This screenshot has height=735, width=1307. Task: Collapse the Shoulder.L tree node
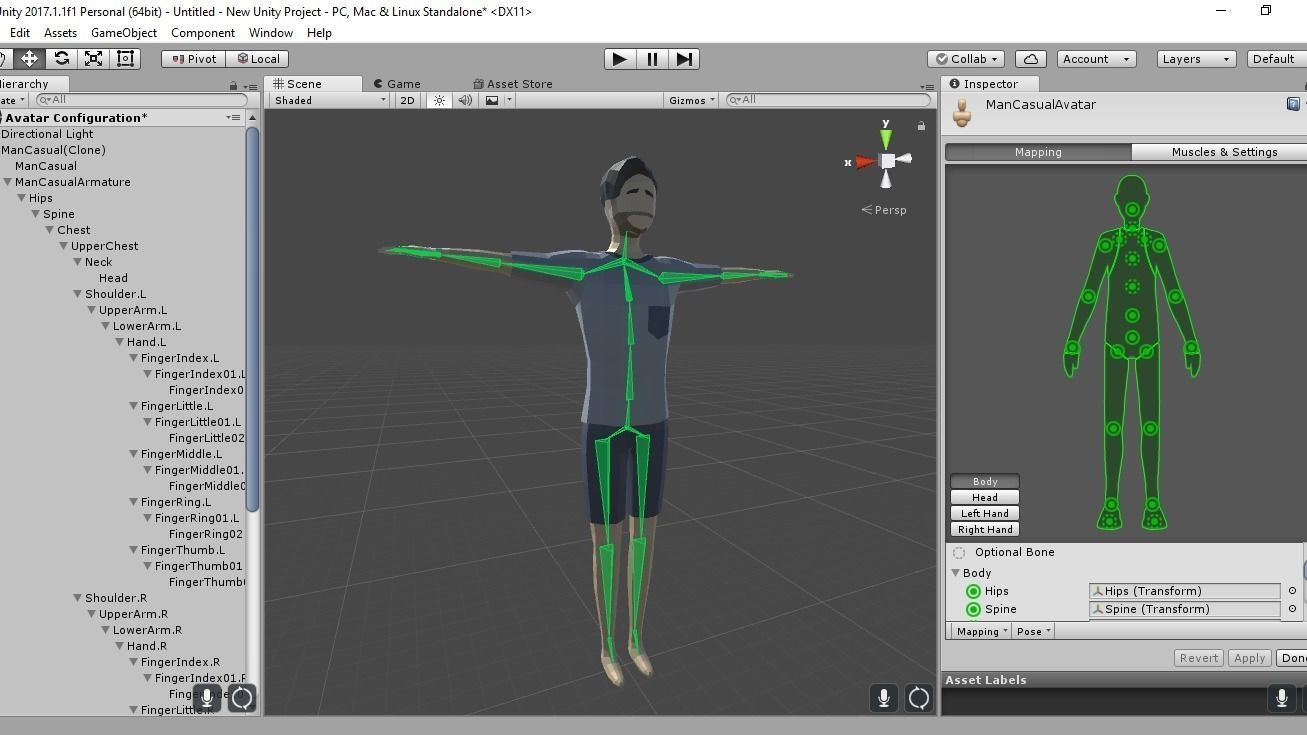[78, 294]
